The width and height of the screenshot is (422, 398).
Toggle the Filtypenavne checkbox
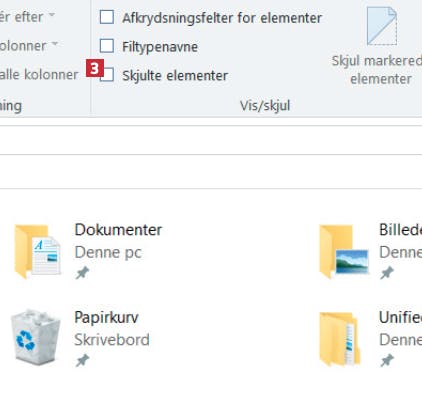107,46
